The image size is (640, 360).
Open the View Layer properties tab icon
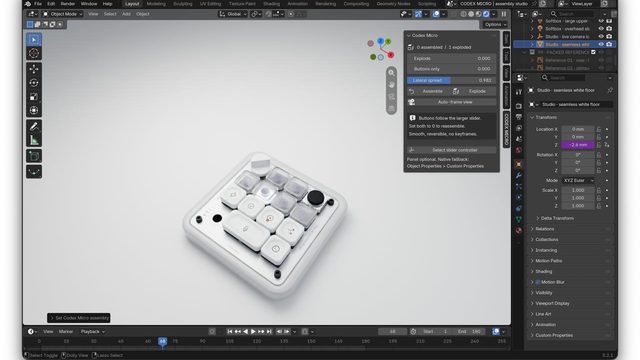click(x=519, y=128)
